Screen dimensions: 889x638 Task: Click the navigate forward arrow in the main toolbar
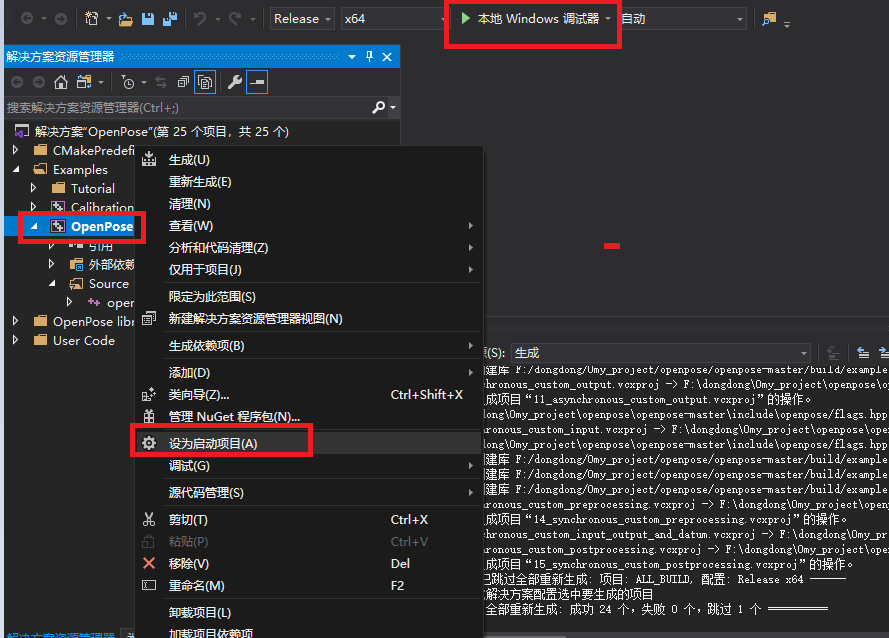[x=61, y=19]
